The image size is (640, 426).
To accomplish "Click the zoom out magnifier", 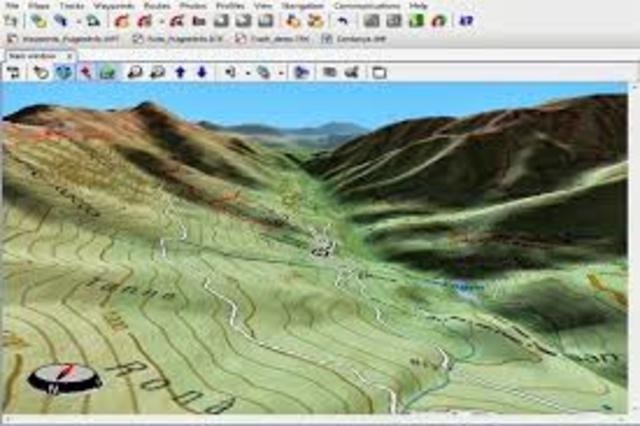I will tap(158, 73).
